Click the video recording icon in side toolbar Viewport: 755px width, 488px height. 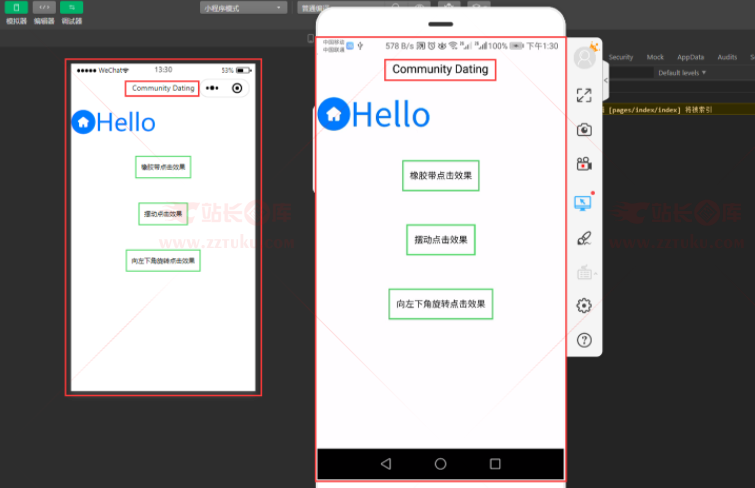(584, 165)
